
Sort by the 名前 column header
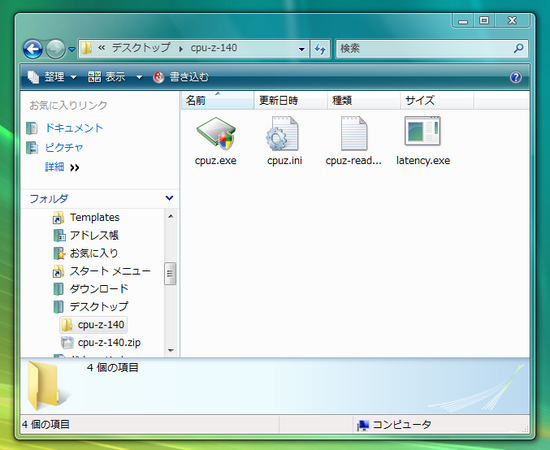[217, 100]
